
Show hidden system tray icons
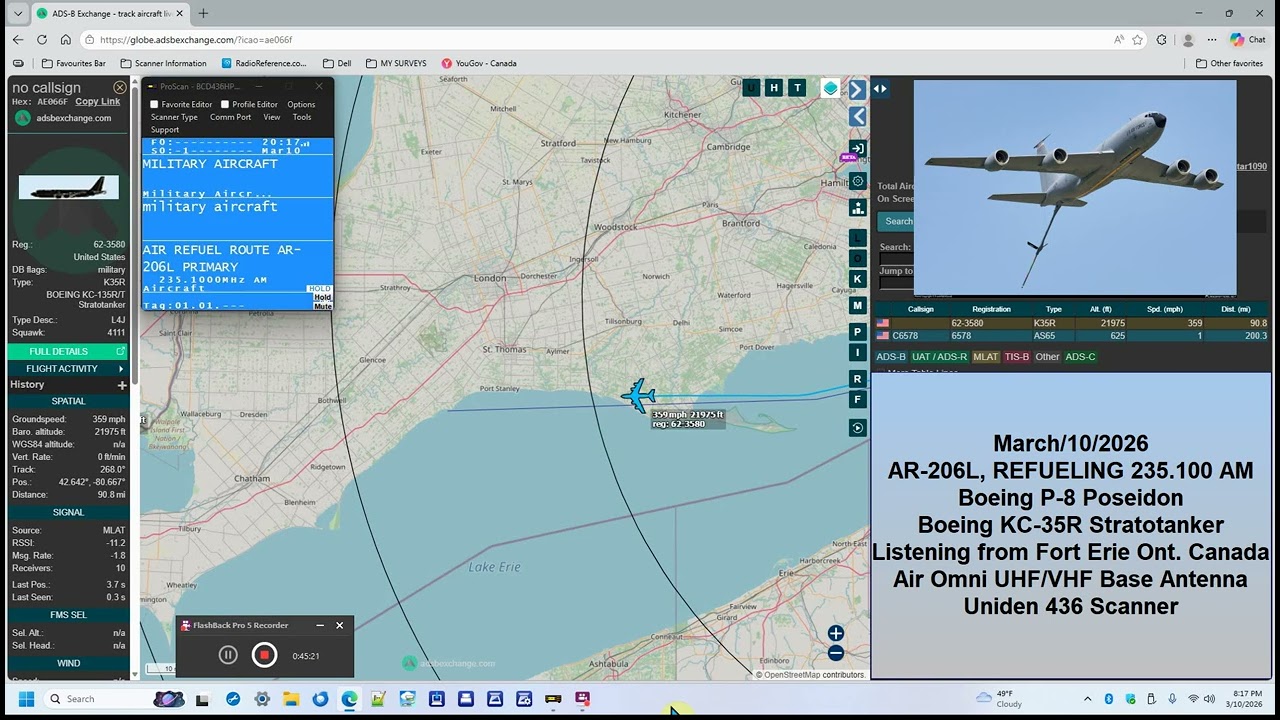click(1087, 699)
